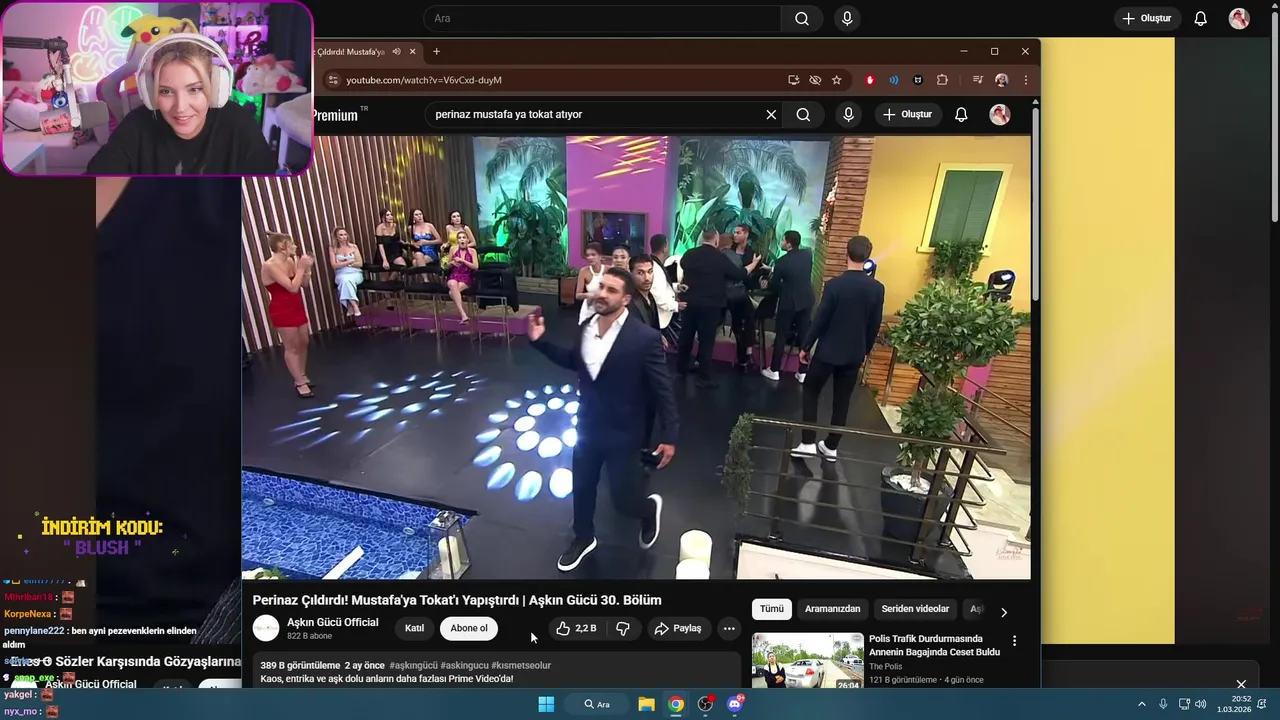Screen dimensions: 1280x720
Task: Click 'Oluştur' in the front YouTube window
Action: click(x=907, y=115)
